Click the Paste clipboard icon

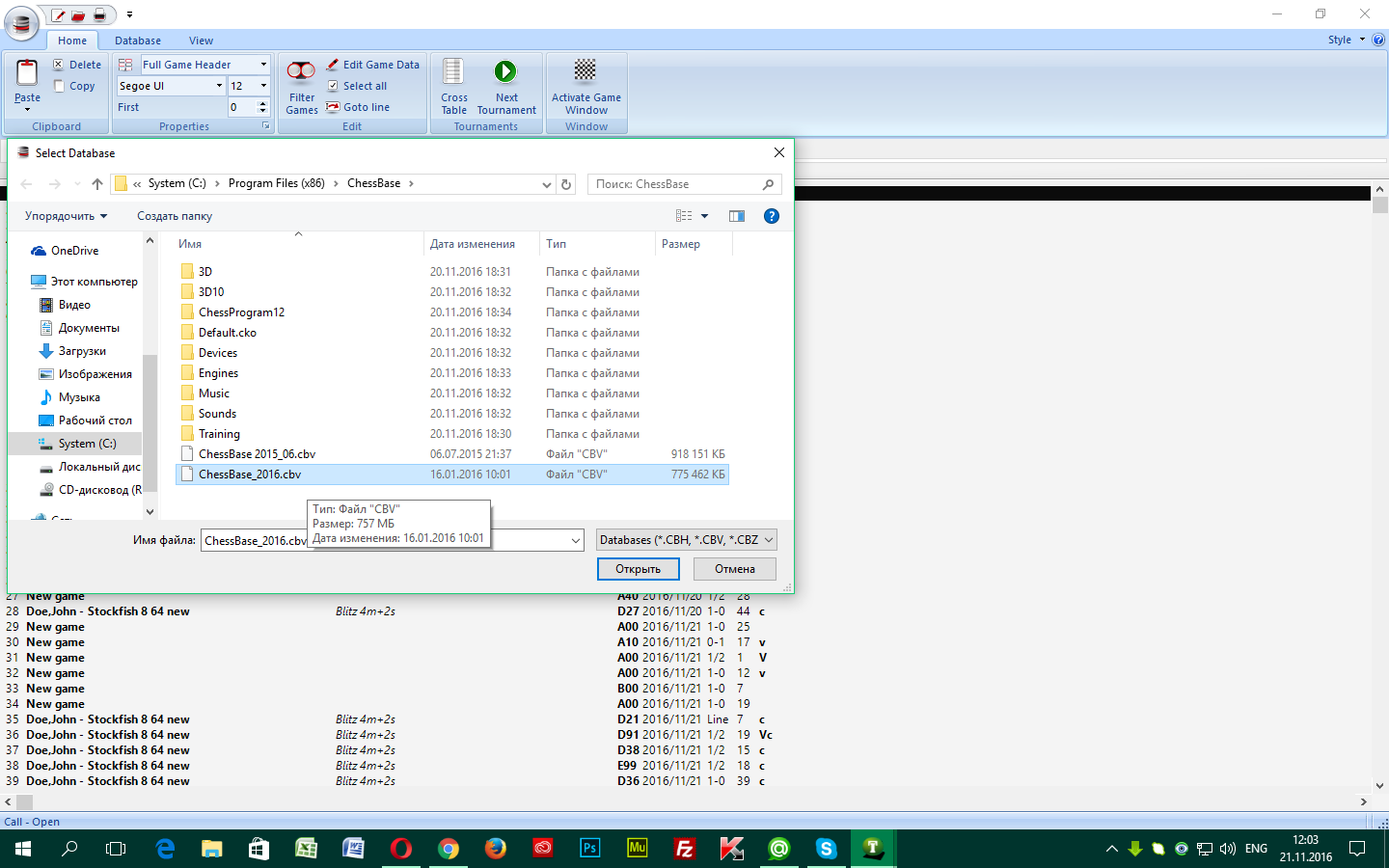(x=27, y=73)
